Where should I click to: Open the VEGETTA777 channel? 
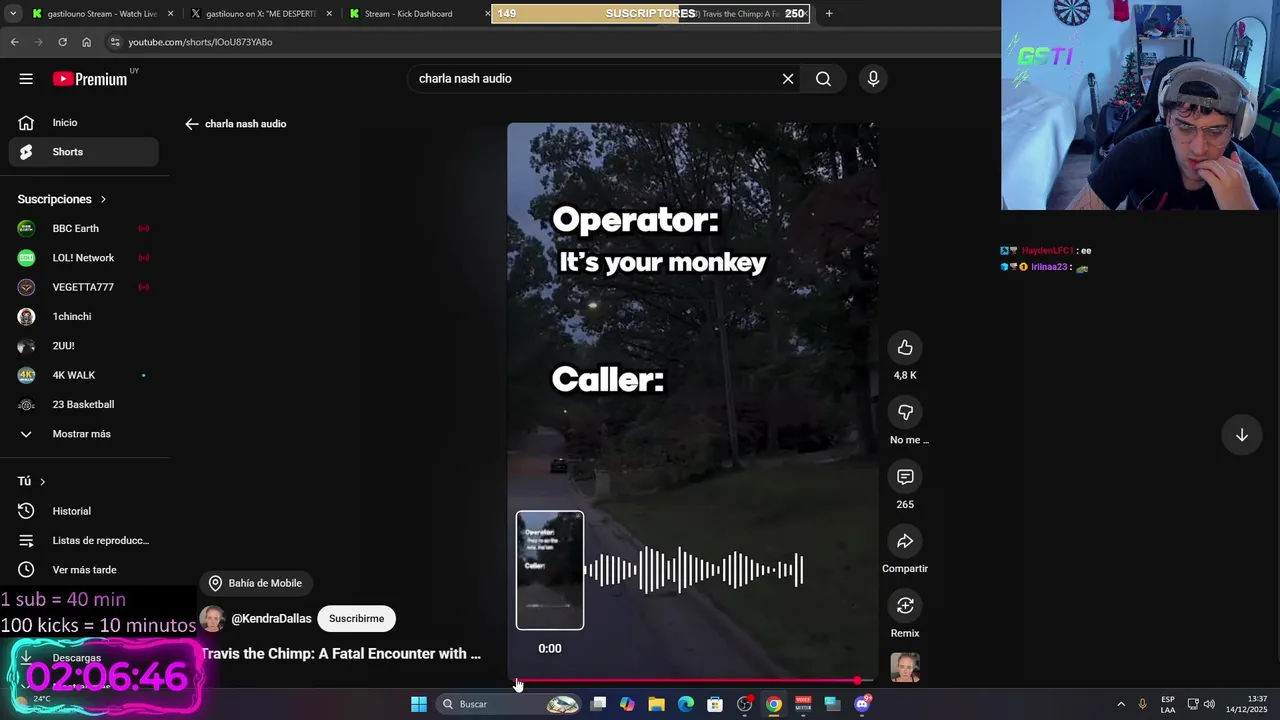click(84, 287)
